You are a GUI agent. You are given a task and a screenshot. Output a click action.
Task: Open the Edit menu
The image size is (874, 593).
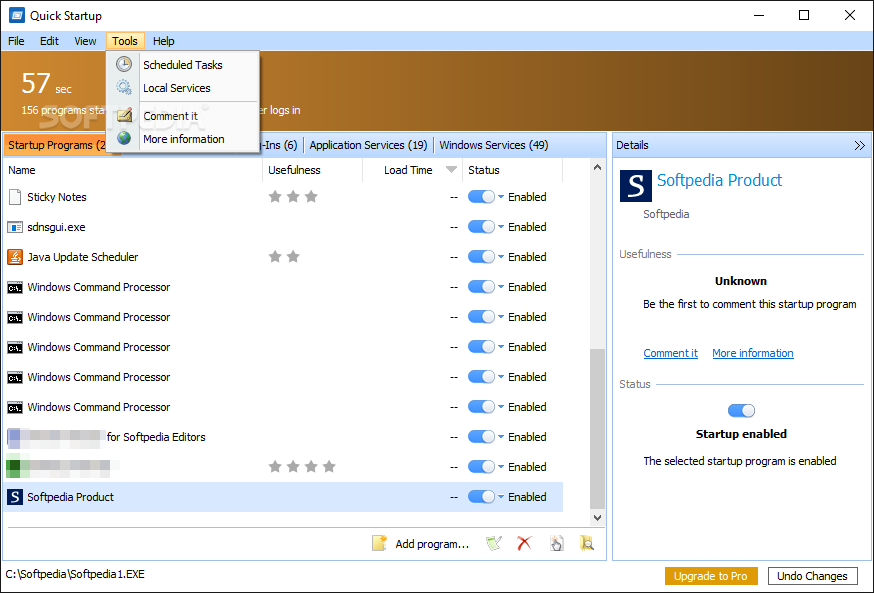click(49, 41)
